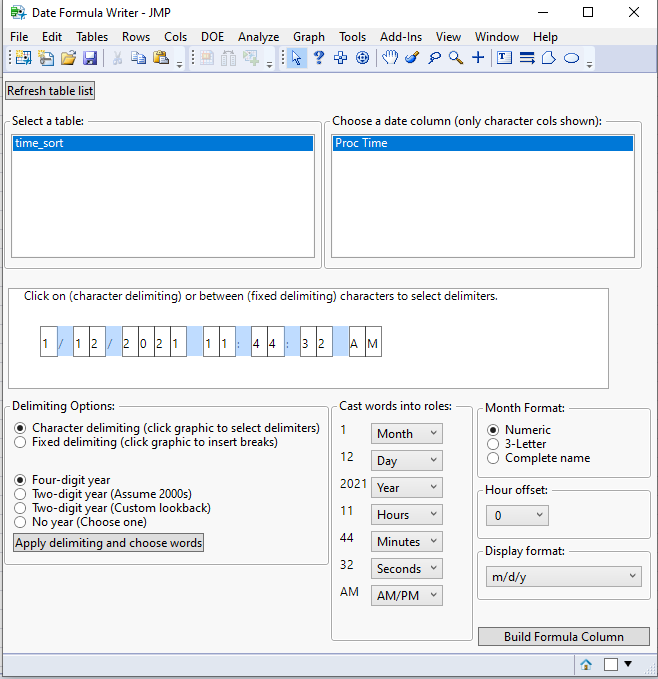Open the Graph menu

click(x=309, y=37)
